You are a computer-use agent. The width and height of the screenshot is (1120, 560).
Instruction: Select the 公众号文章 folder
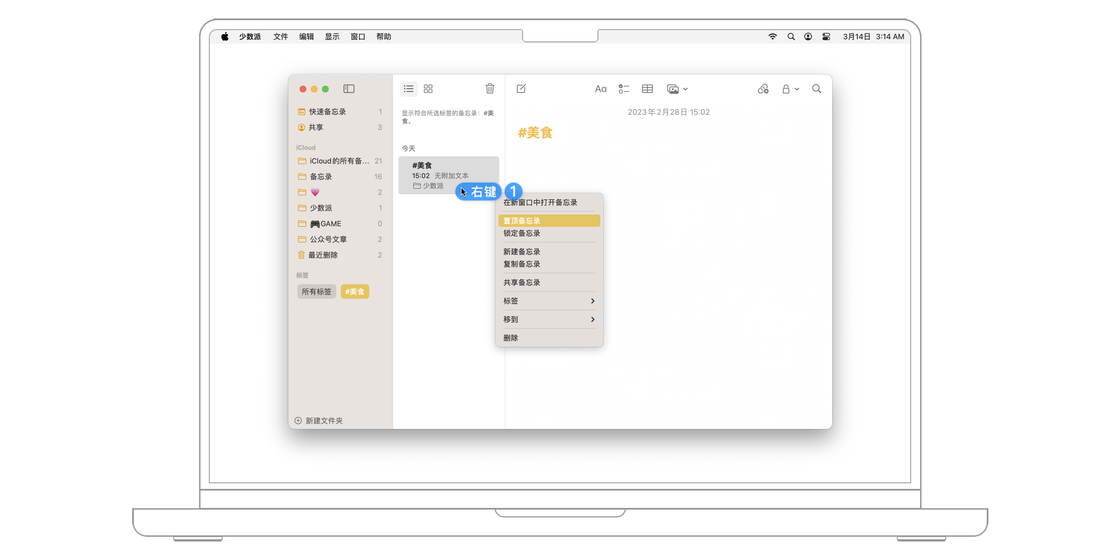[340, 239]
